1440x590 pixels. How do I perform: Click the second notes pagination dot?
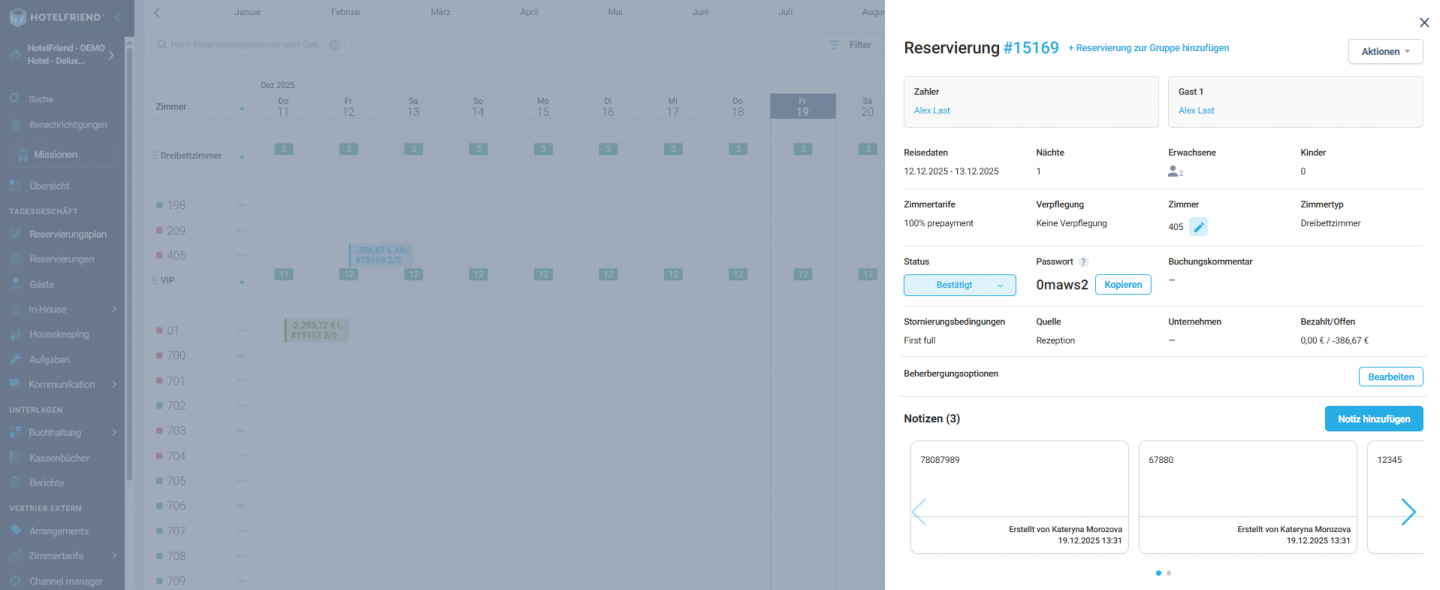1168,573
